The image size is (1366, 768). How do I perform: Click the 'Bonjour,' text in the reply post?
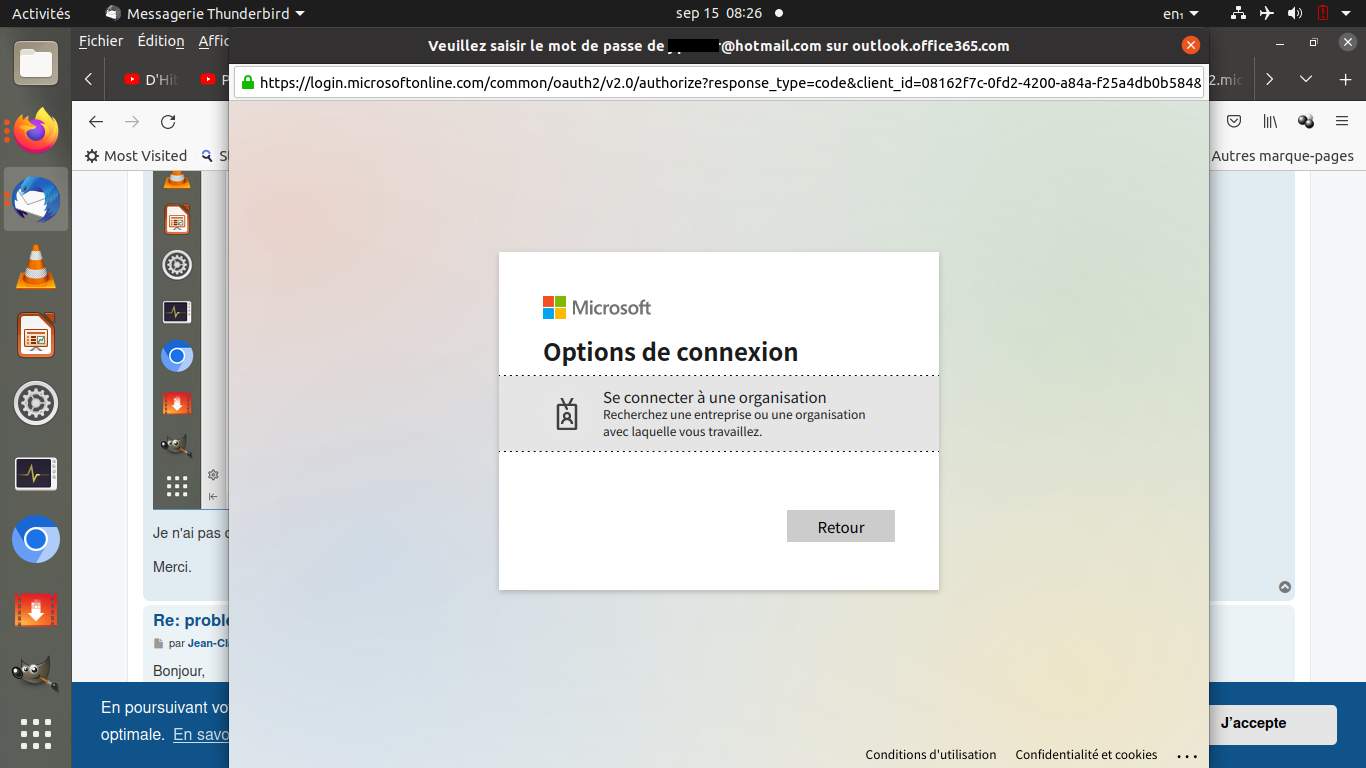click(x=179, y=671)
